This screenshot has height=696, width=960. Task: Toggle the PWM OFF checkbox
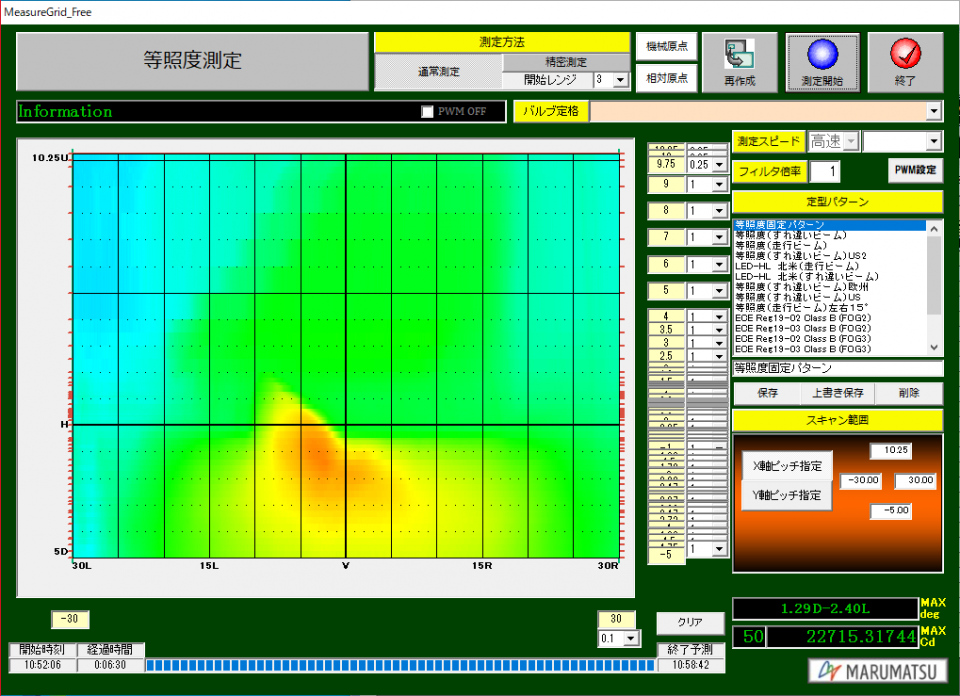[427, 111]
